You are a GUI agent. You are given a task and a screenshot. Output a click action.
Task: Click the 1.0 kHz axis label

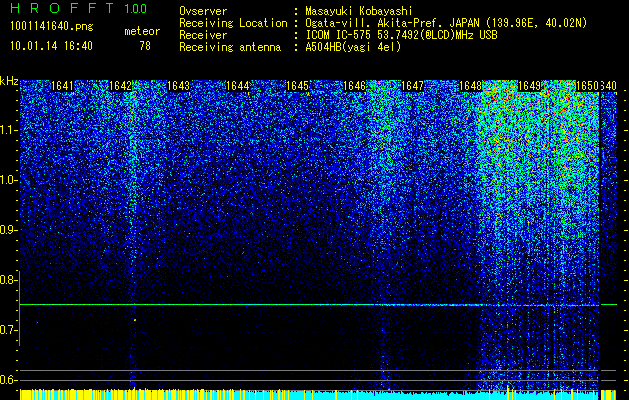pyautogui.click(x=9, y=180)
